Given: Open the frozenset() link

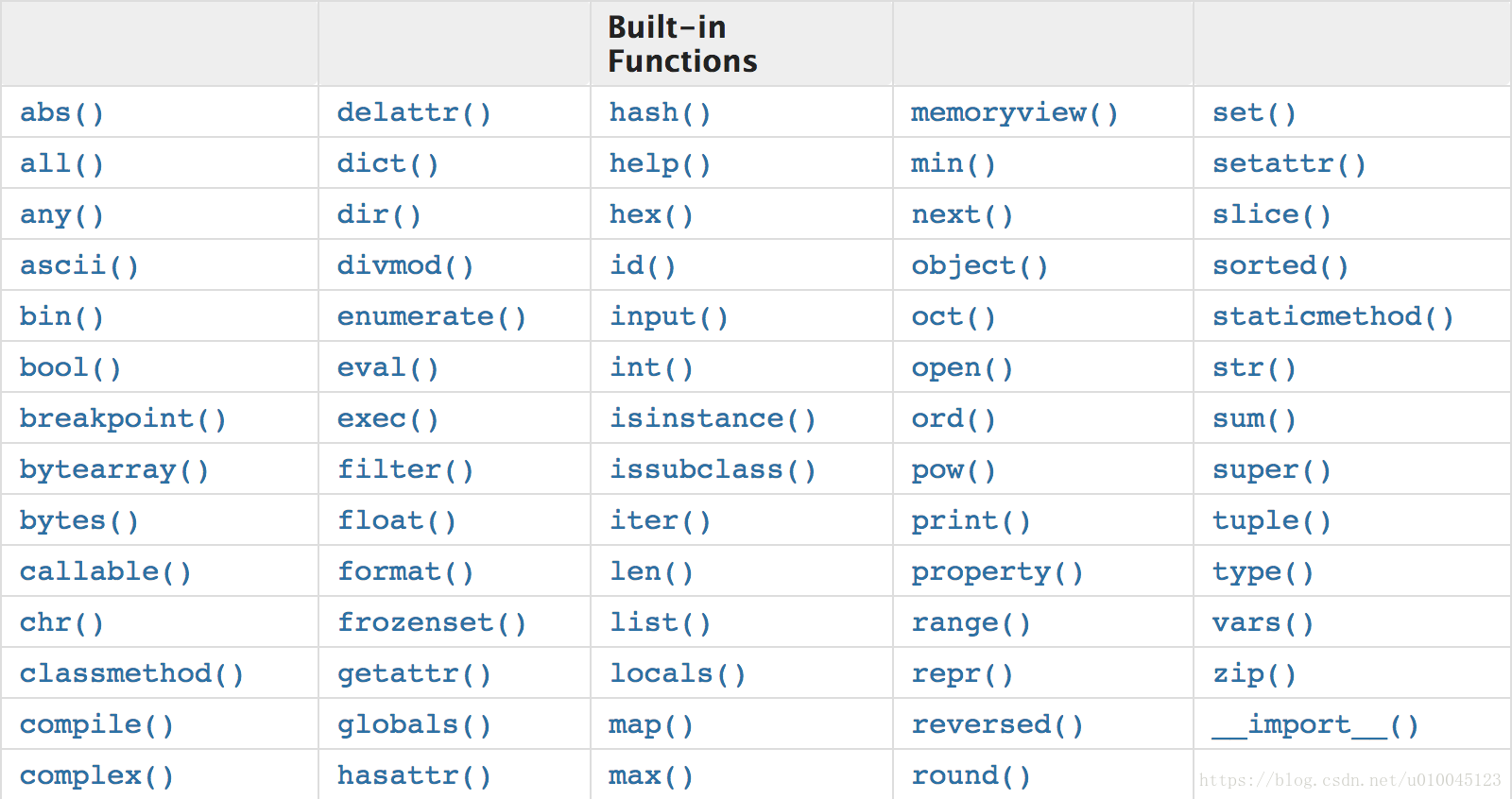Looking at the screenshot, I should tap(431, 623).
